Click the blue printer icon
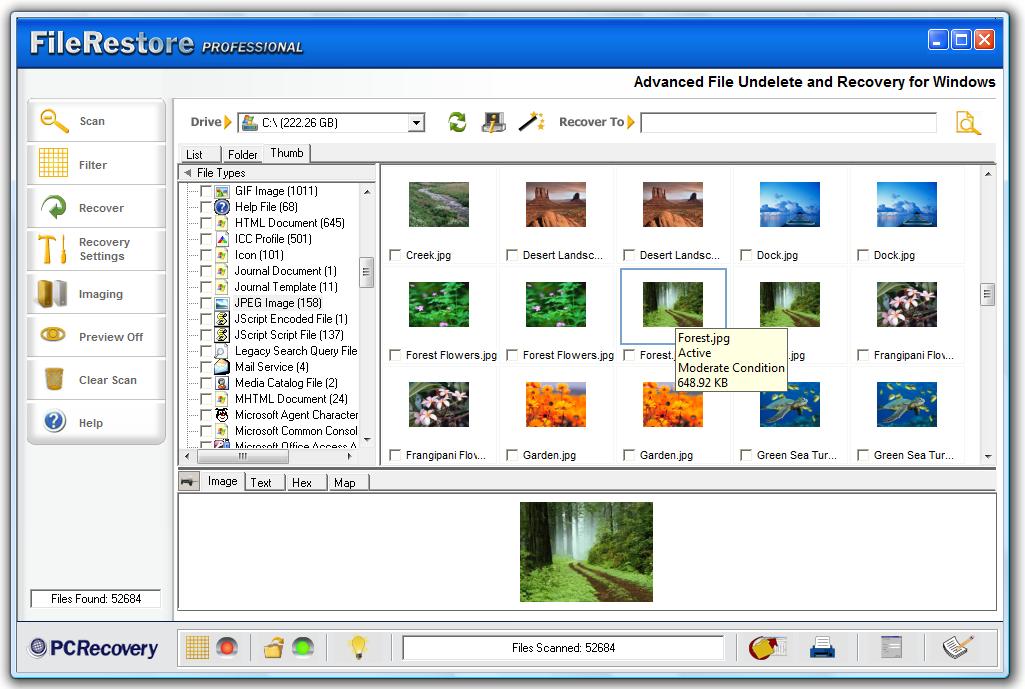The image size is (1025, 689). pyautogui.click(x=822, y=647)
